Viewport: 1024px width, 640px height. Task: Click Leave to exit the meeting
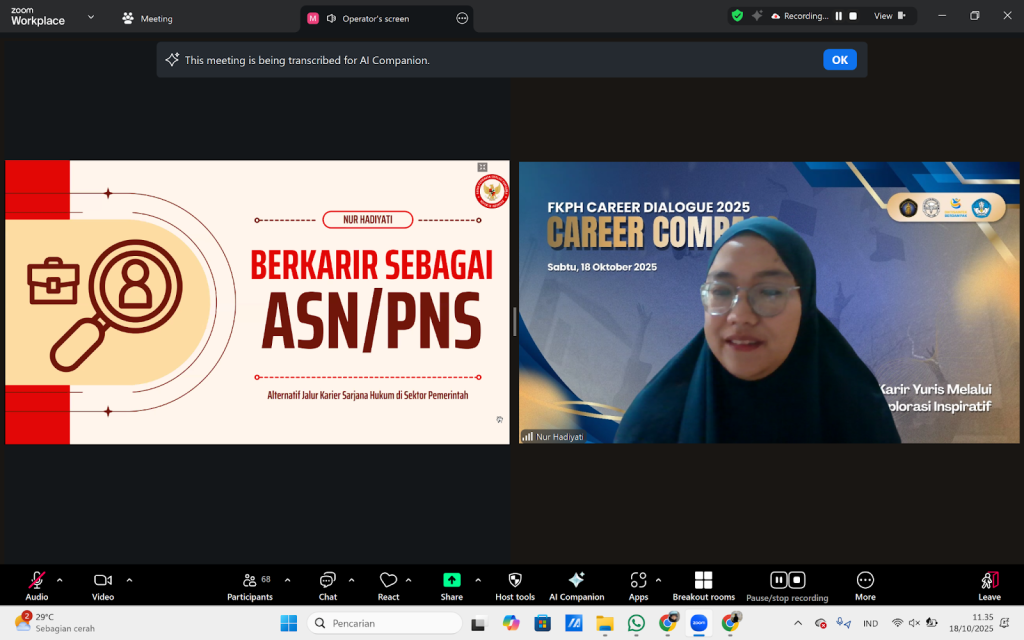point(989,584)
